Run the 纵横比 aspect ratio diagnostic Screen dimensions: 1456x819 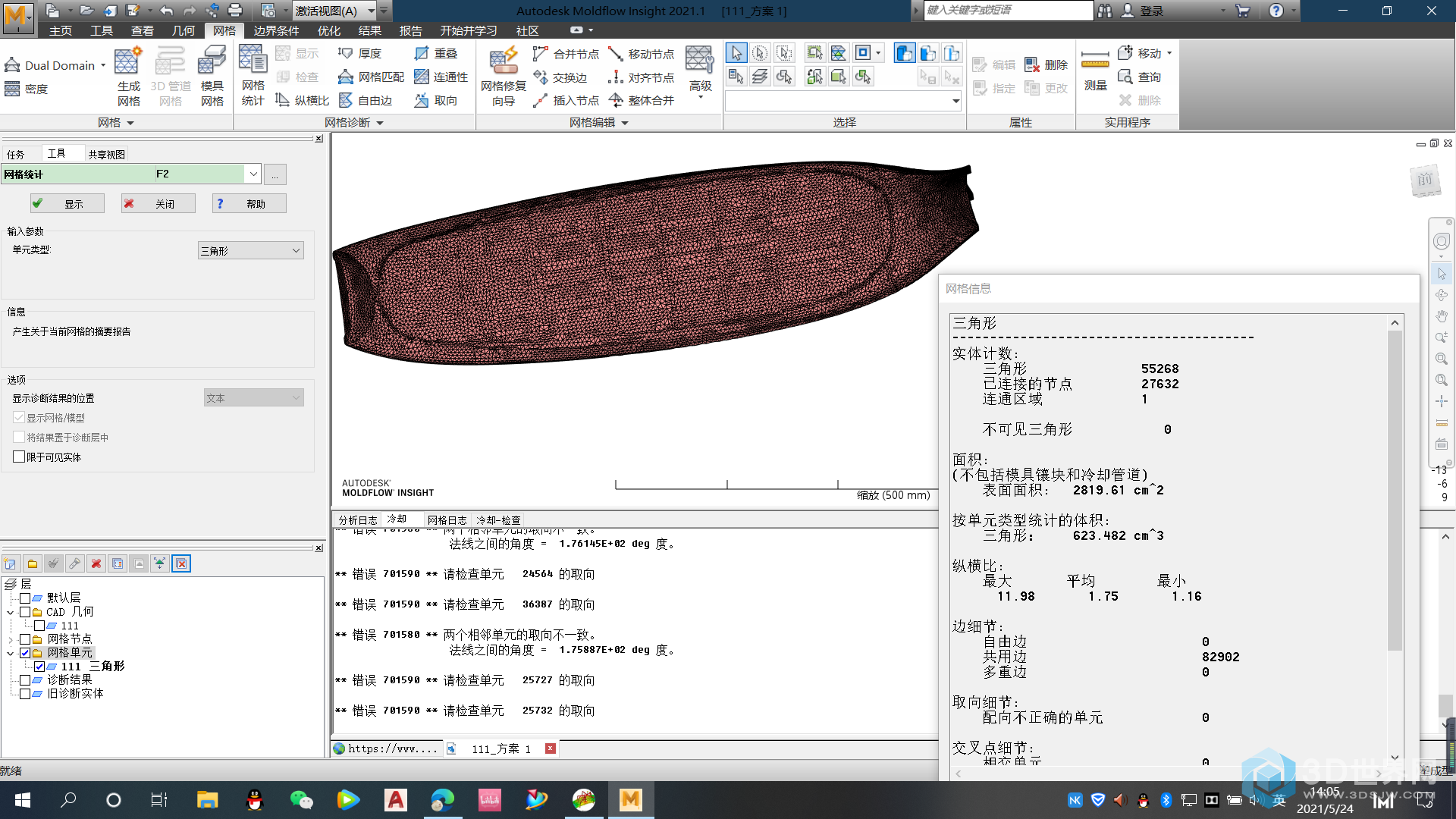[302, 100]
